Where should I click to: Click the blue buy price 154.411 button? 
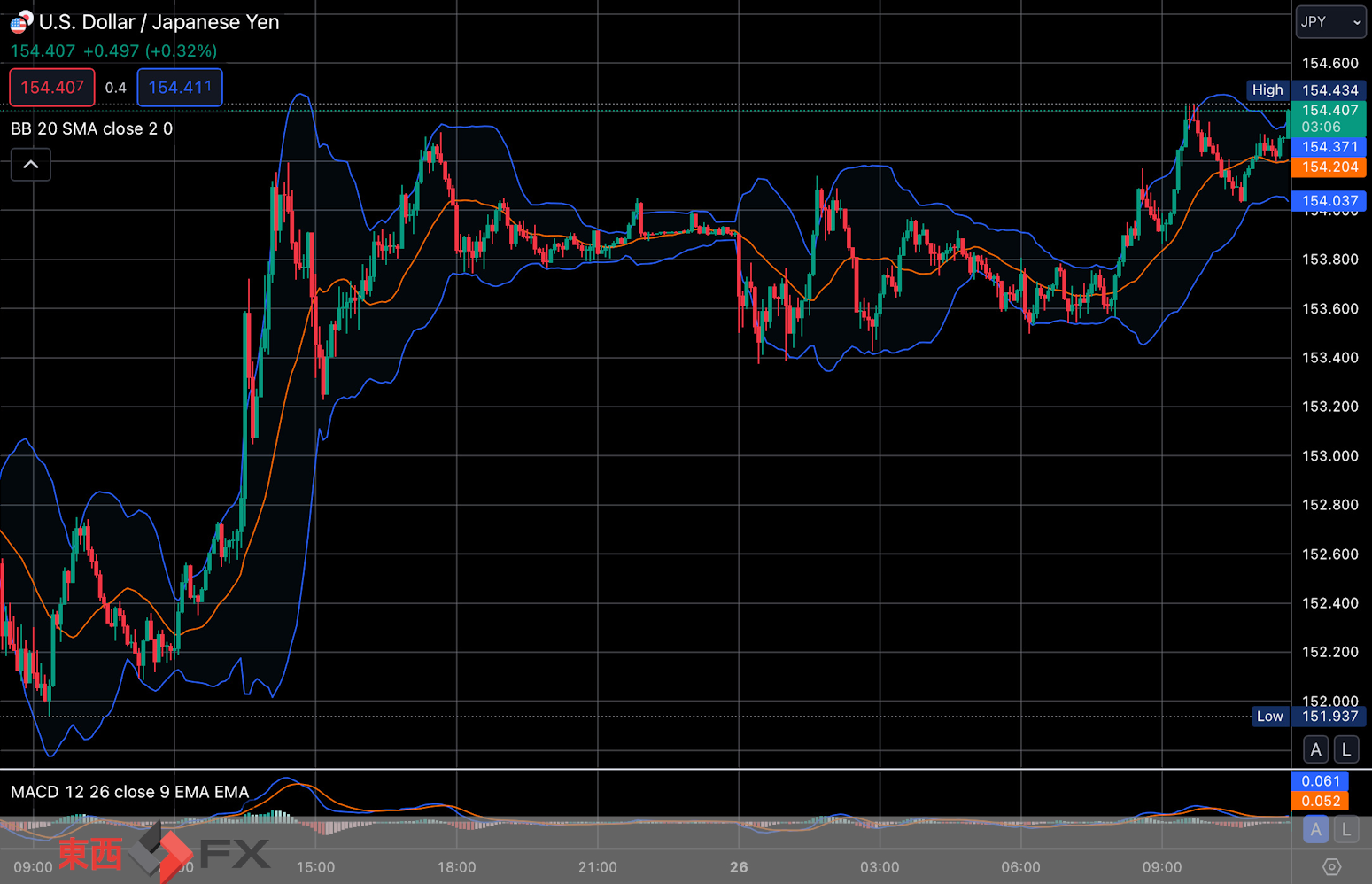pyautogui.click(x=180, y=88)
